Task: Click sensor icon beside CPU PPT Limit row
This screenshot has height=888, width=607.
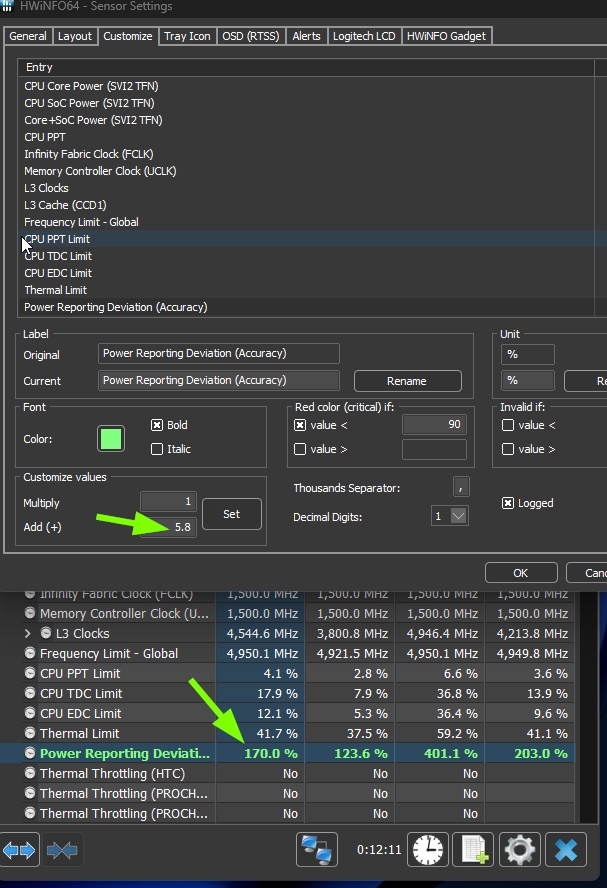Action: pyautogui.click(x=30, y=673)
